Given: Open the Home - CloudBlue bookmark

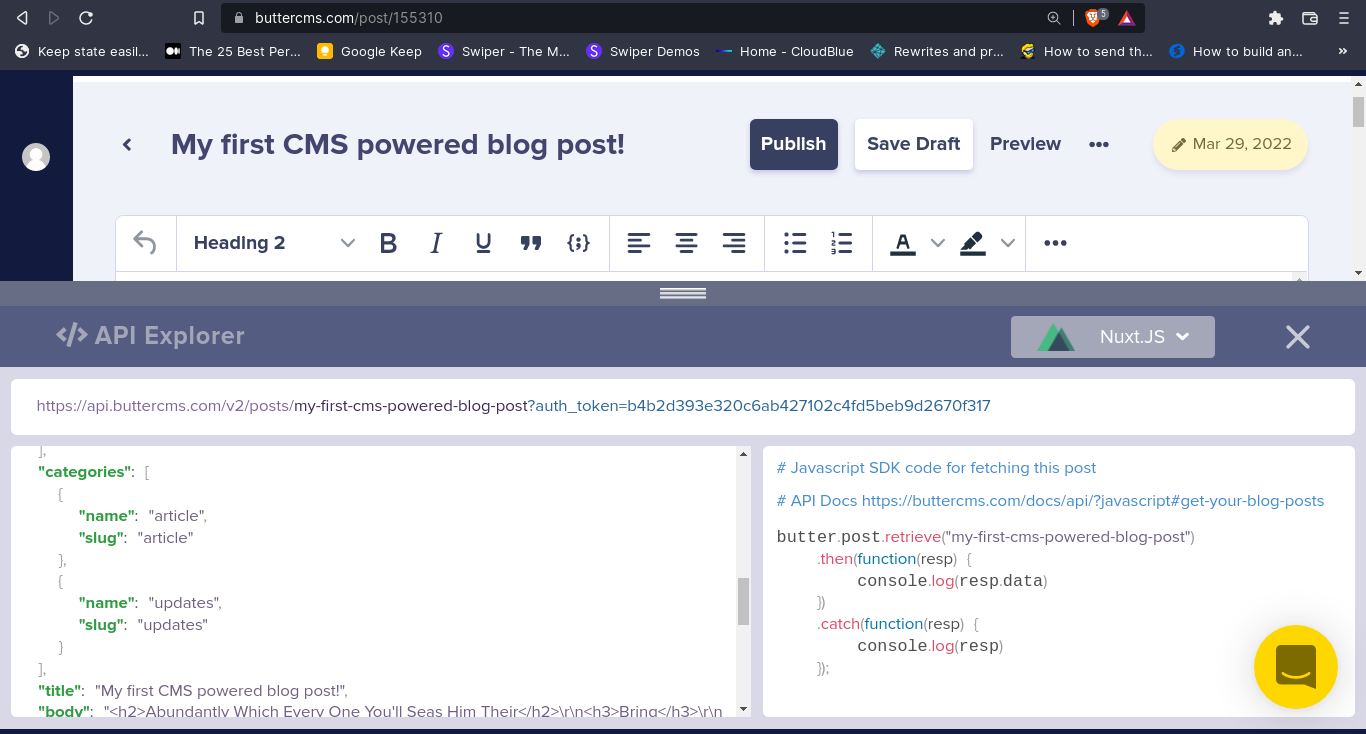Looking at the screenshot, I should (x=785, y=51).
